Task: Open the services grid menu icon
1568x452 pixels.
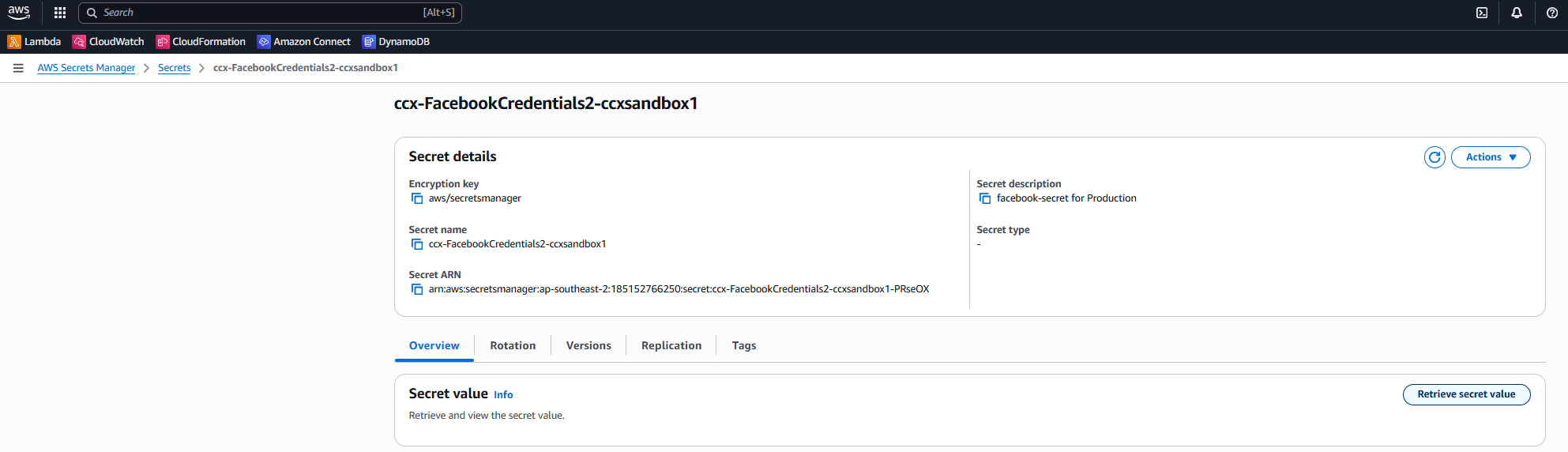Action: [x=60, y=13]
